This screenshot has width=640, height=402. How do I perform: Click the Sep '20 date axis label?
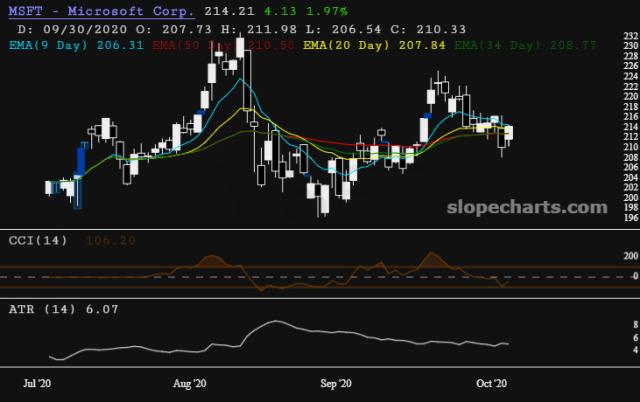point(336,384)
